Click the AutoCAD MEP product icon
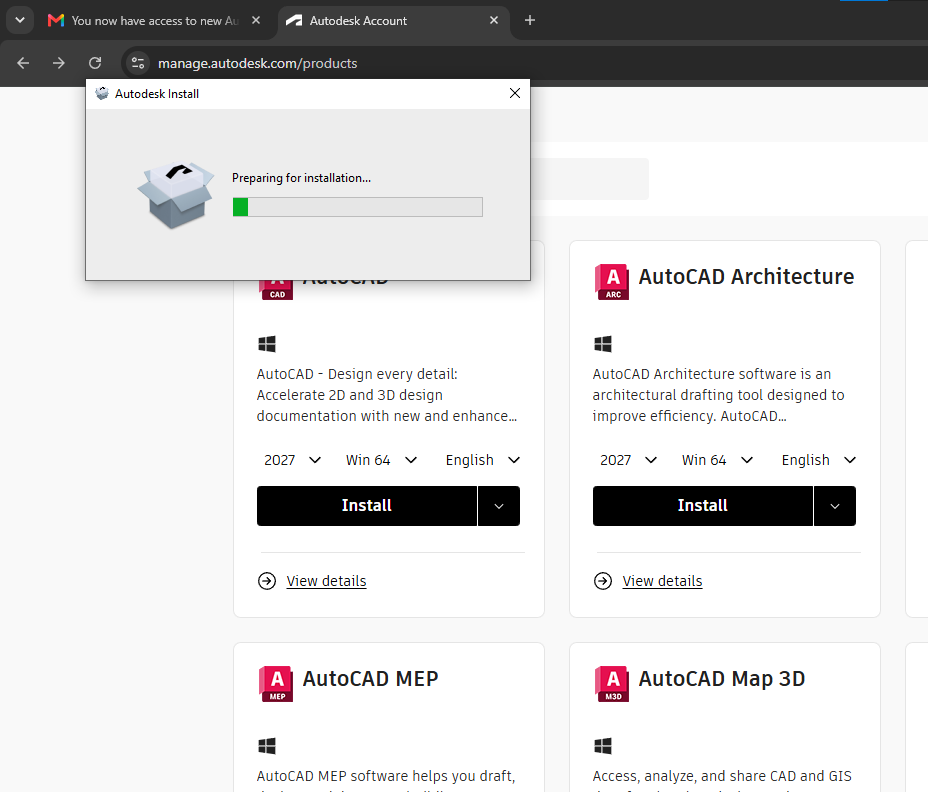Viewport: 928px width, 792px height. point(276,684)
